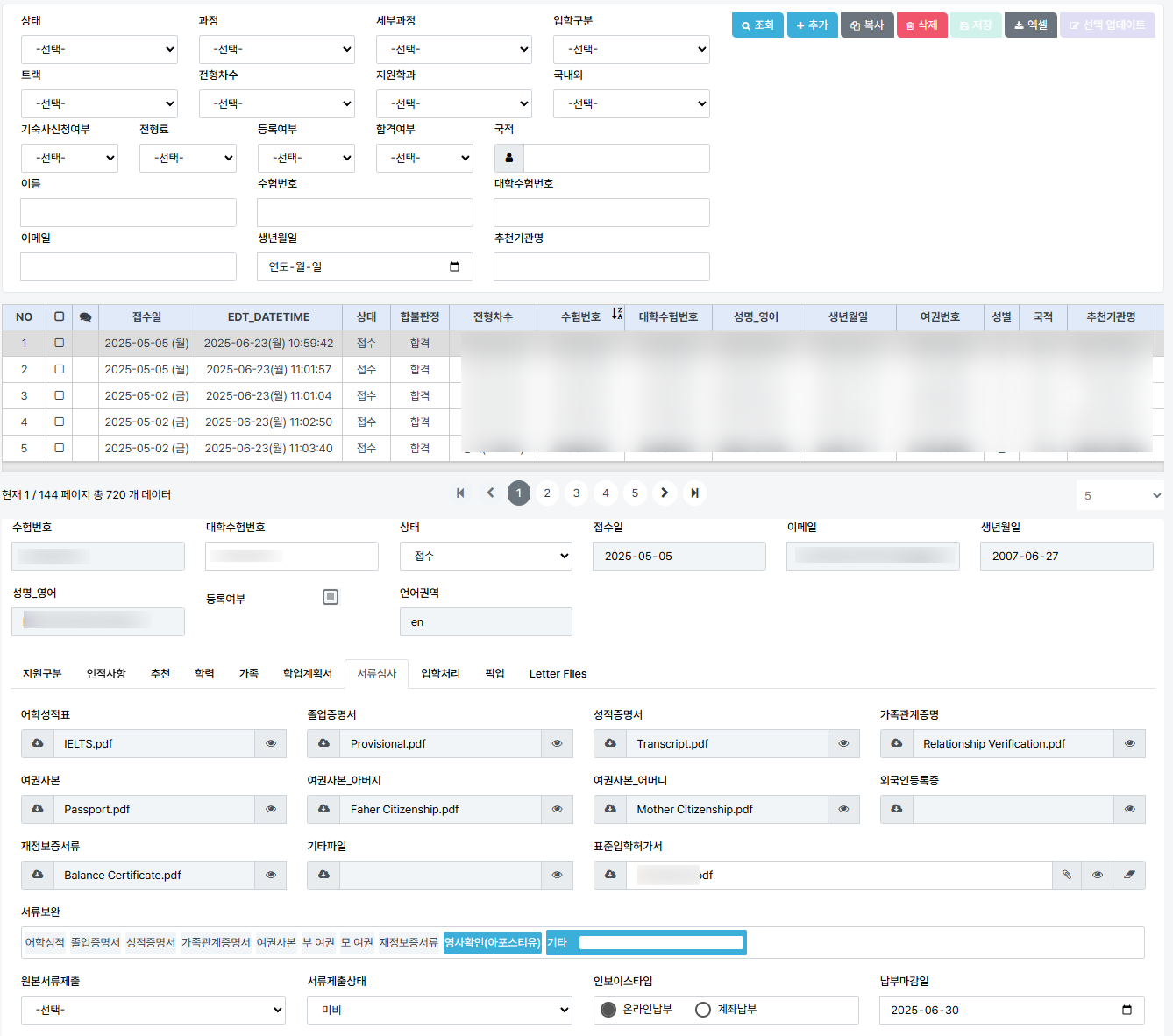Toggle the 등록여부 checkbox
1173x1036 pixels.
331,597
